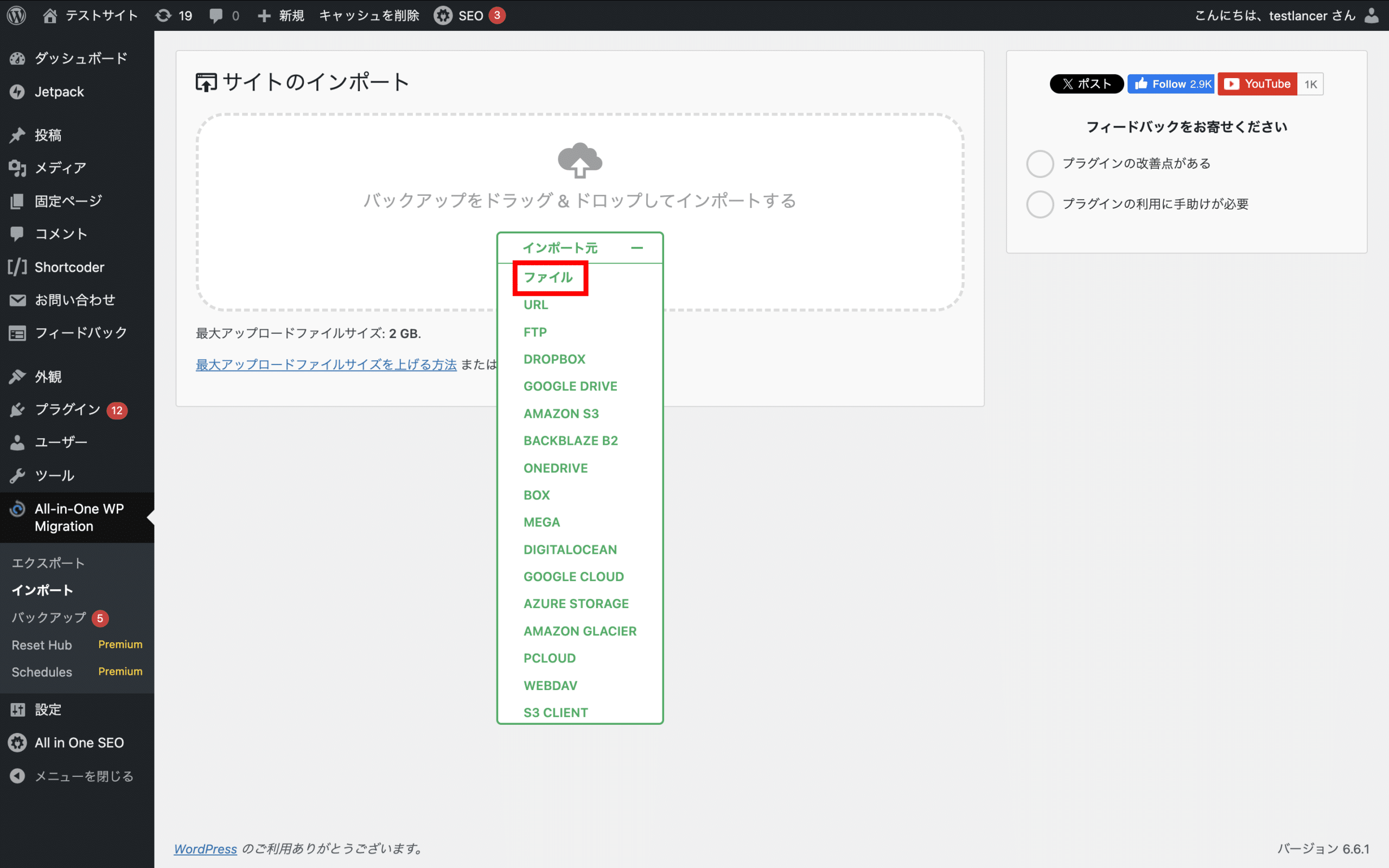Select PCLOUD import option
This screenshot has width=1389, height=868.
pyautogui.click(x=549, y=658)
